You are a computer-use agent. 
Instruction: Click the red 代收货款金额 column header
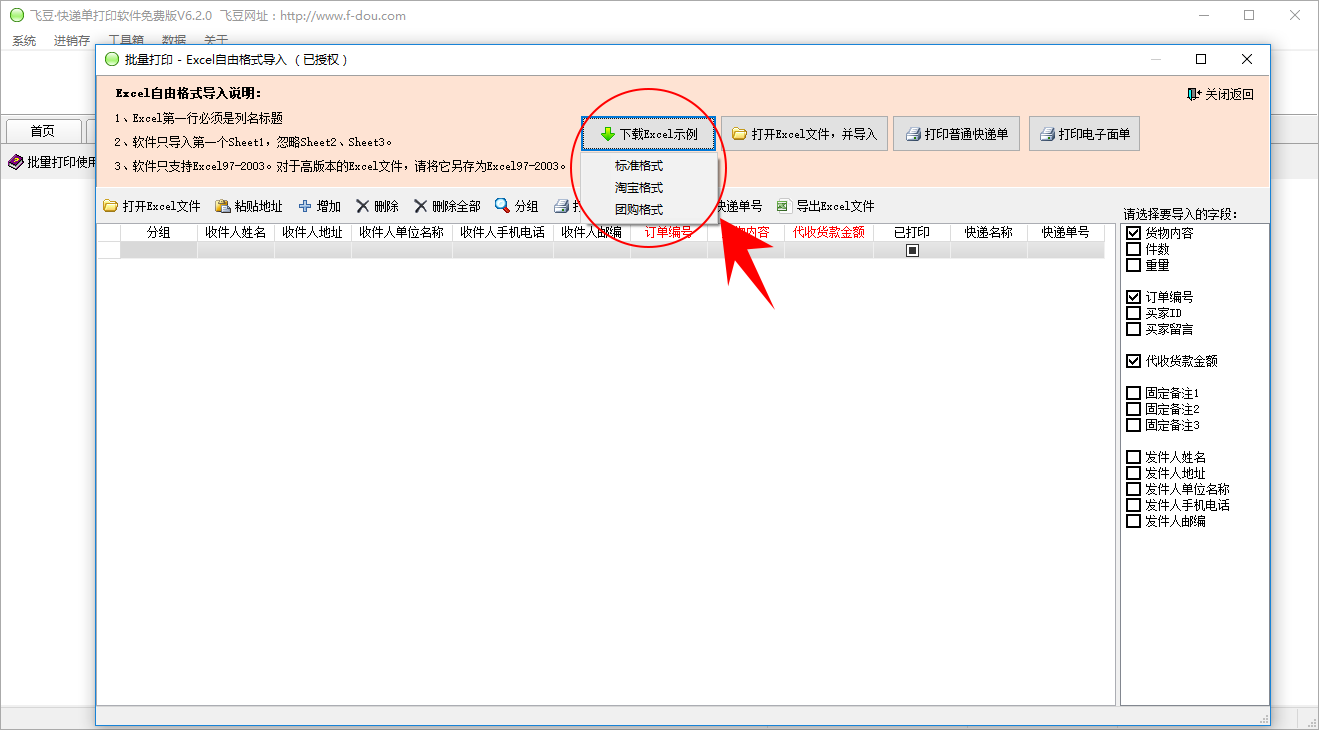[829, 232]
